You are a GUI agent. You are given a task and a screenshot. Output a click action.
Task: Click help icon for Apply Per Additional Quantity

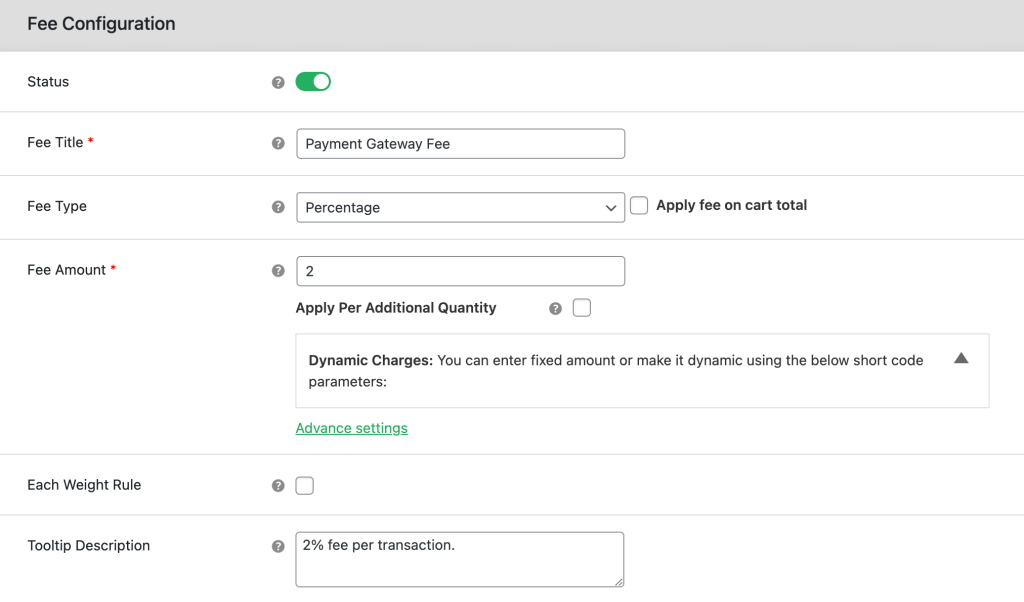555,308
